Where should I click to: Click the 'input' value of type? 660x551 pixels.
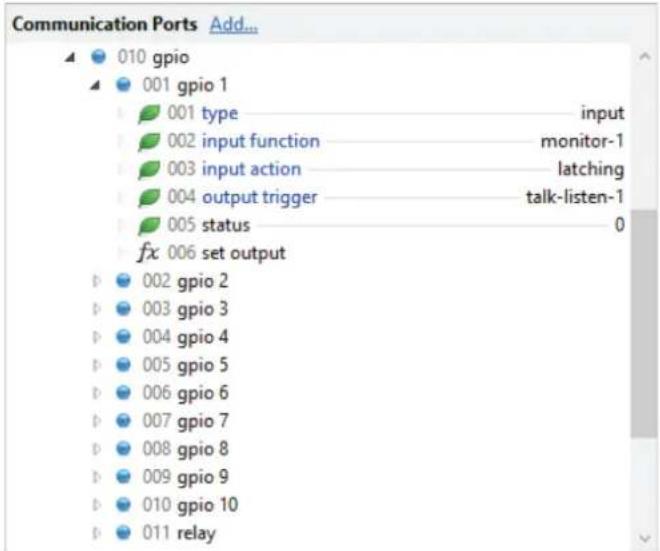pos(602,113)
